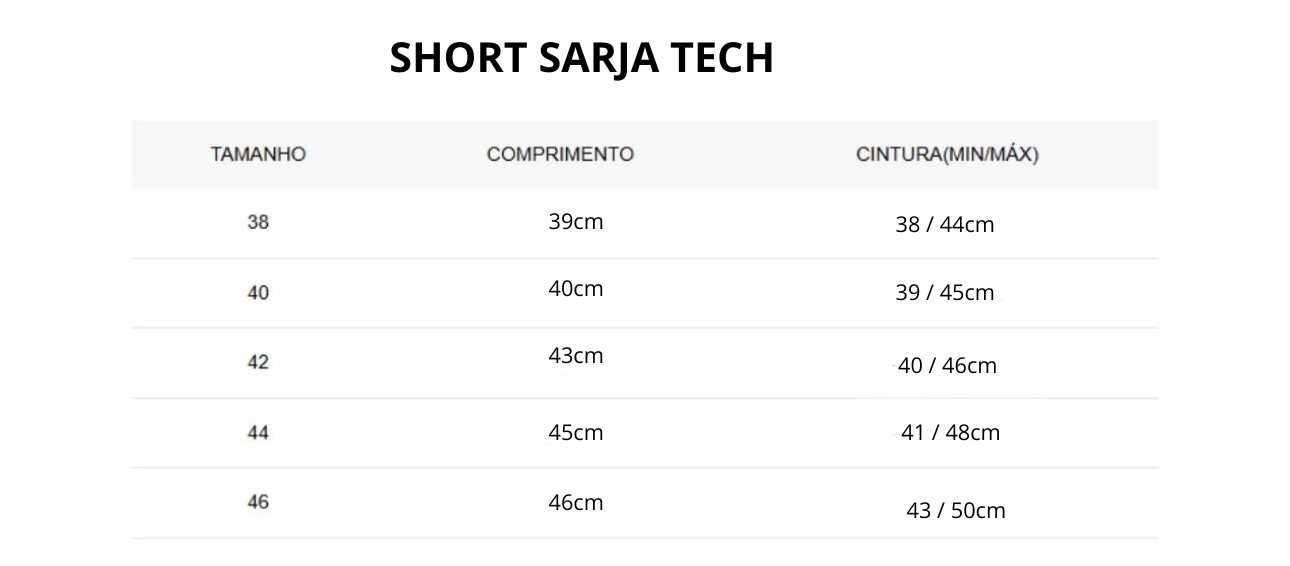
Task: Select the 39 / 45cm waist value
Action: point(945,293)
